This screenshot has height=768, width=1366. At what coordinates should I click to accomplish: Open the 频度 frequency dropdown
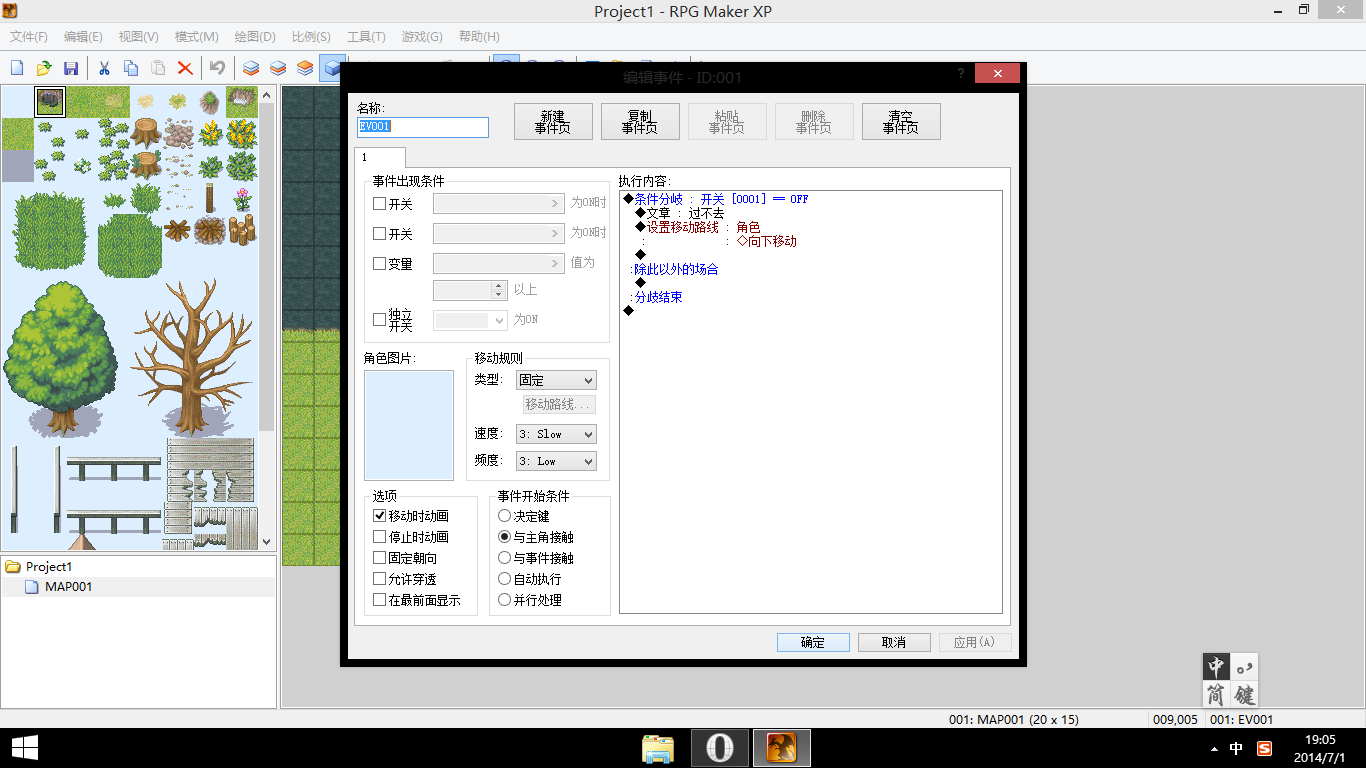(556, 461)
